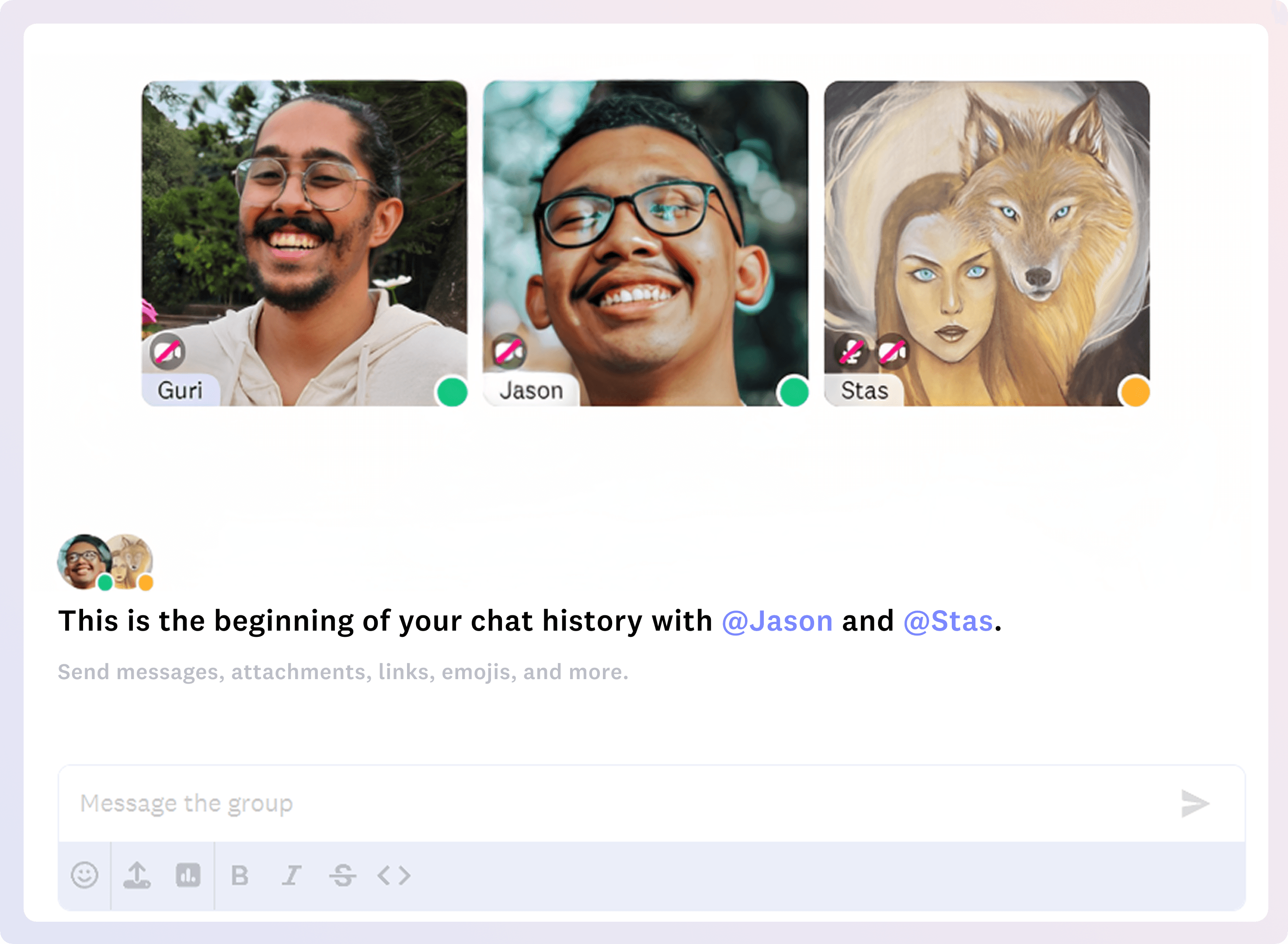Image resolution: width=1288 pixels, height=944 pixels.
Task: Open the @Jason mention link
Action: tap(777, 621)
